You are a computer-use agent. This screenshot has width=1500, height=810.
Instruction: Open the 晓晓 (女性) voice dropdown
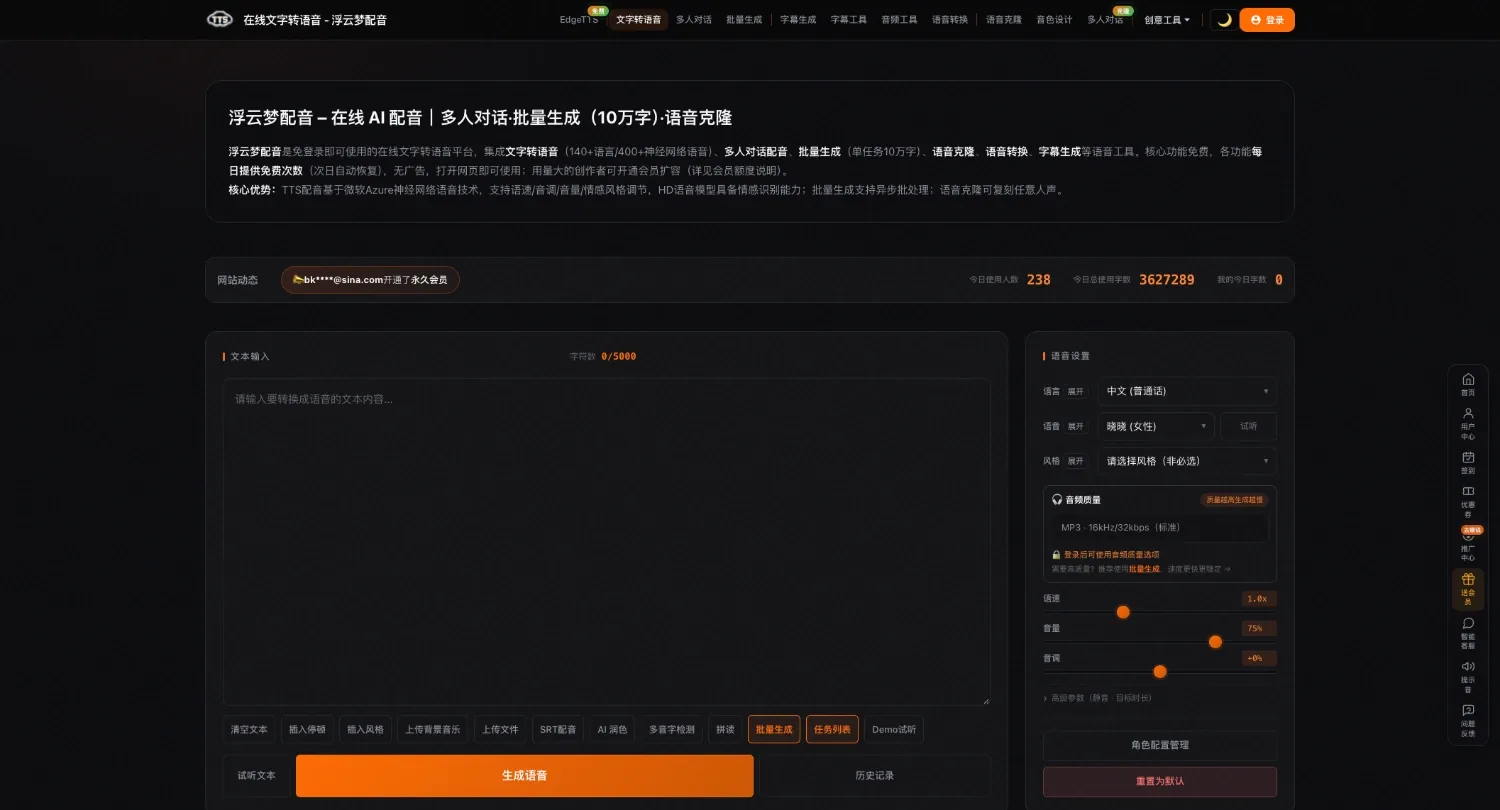[x=1156, y=426]
